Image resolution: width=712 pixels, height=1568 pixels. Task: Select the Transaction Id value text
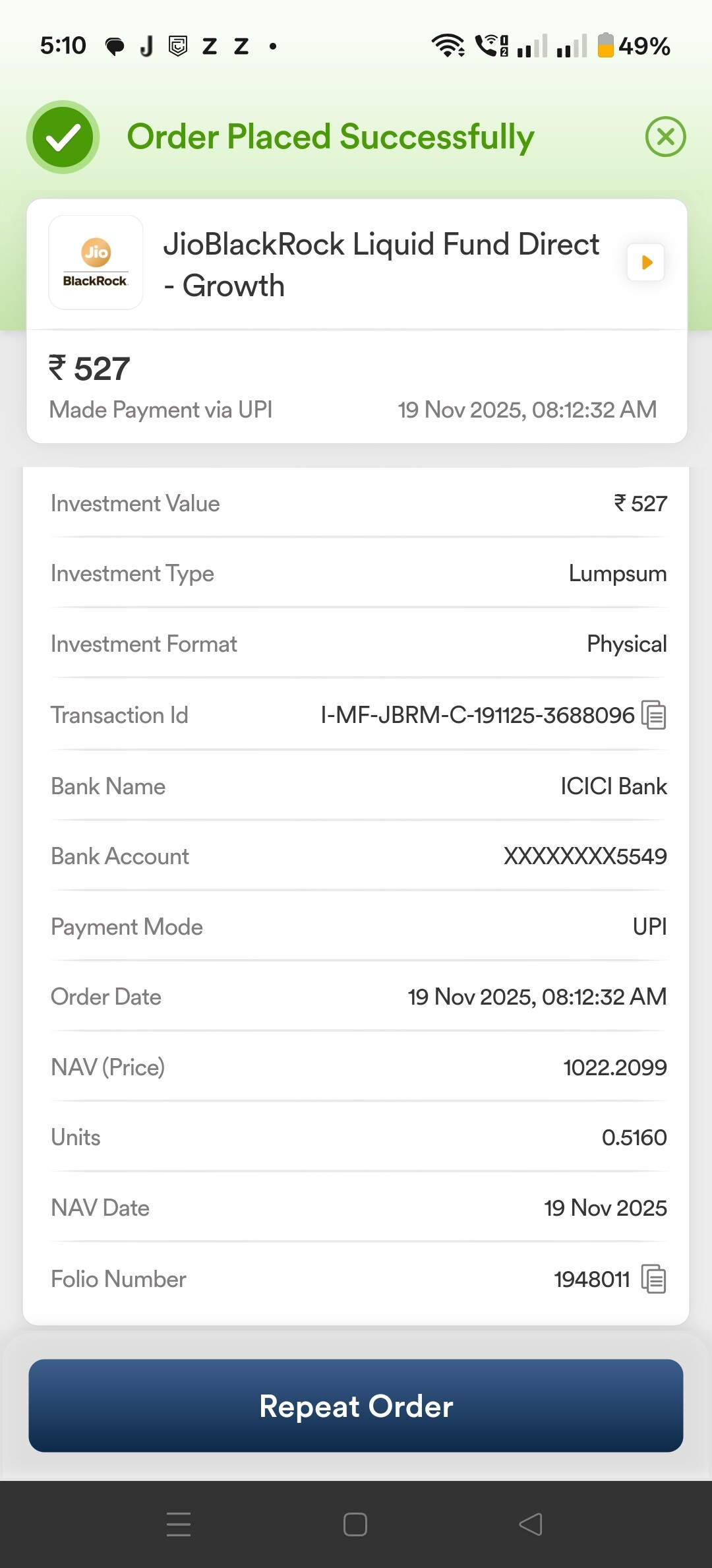coord(477,715)
